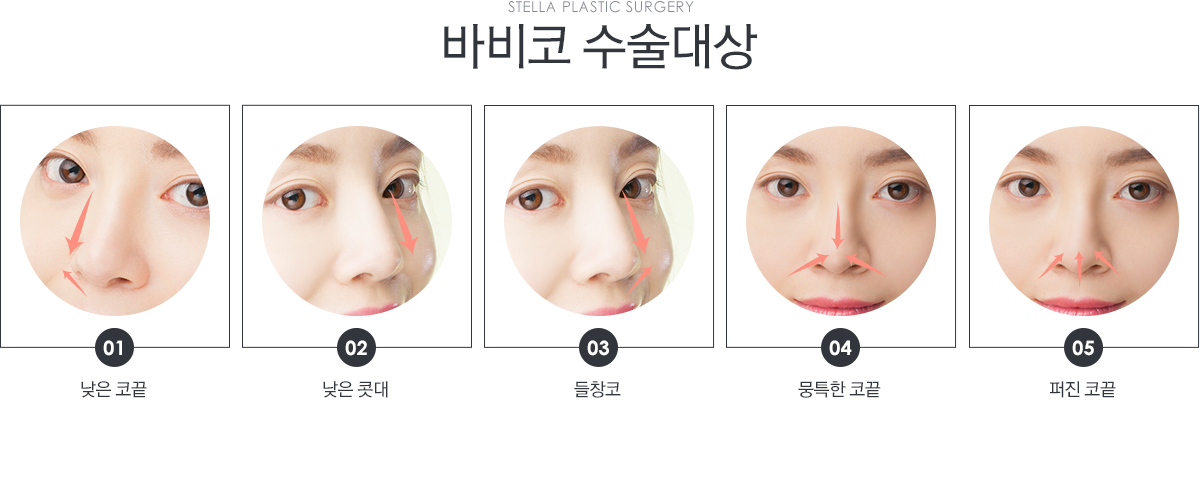The height and width of the screenshot is (497, 1200).
Task: Click the STELLA PLASTIC SURGERY text
Action: 601,7
